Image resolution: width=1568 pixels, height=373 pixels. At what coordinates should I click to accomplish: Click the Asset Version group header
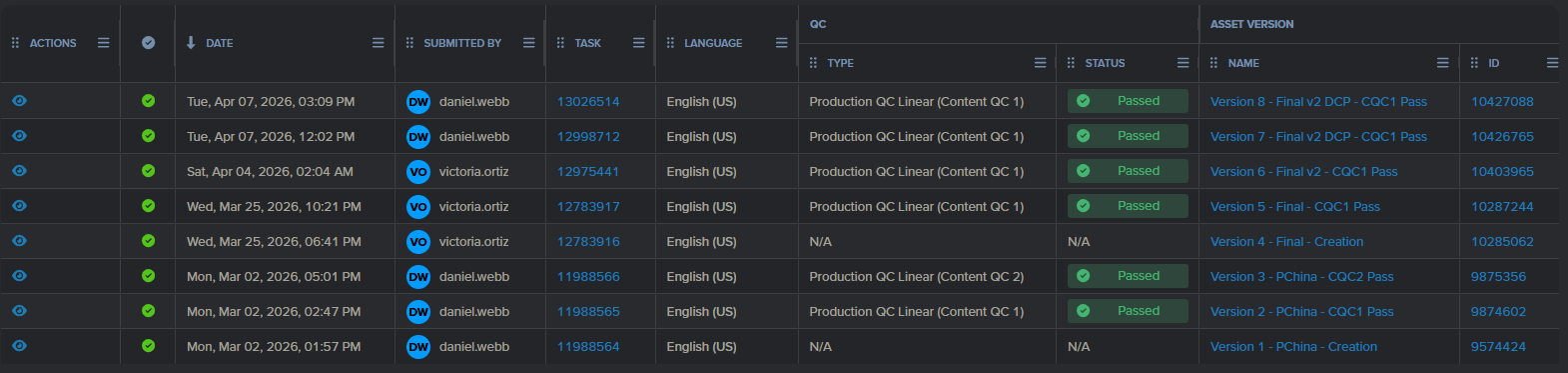(x=1251, y=24)
